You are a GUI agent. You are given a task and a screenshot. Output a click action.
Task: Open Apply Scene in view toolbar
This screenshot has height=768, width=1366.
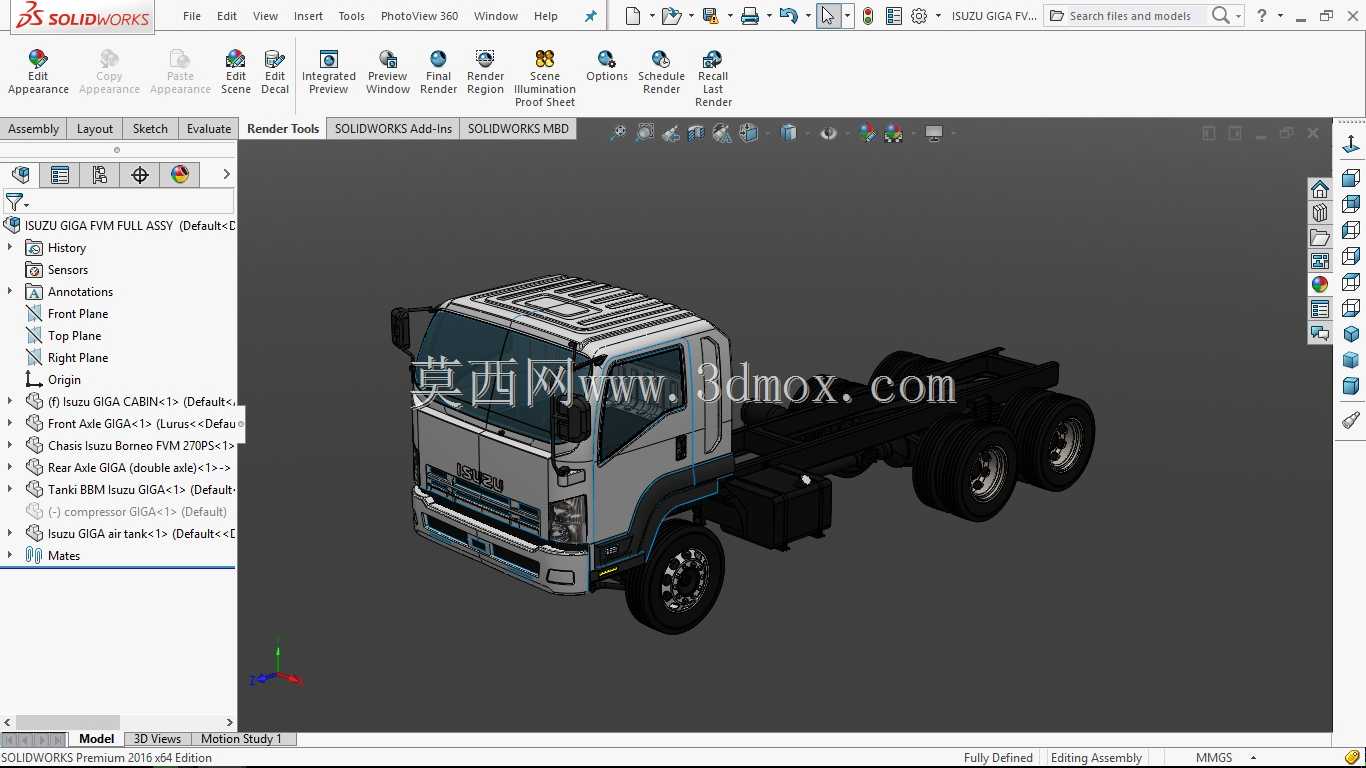tap(893, 133)
